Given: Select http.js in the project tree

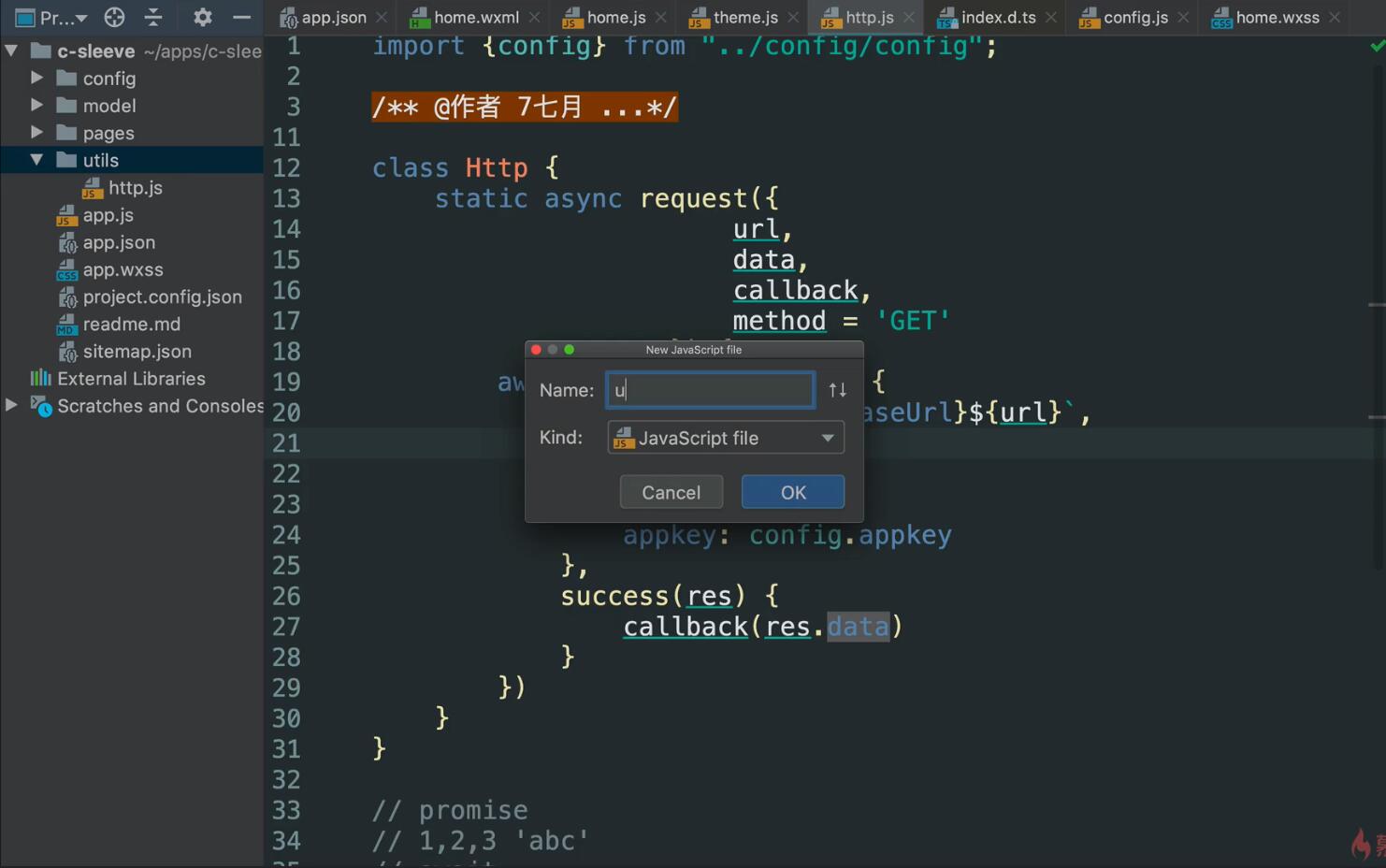Looking at the screenshot, I should (x=135, y=187).
